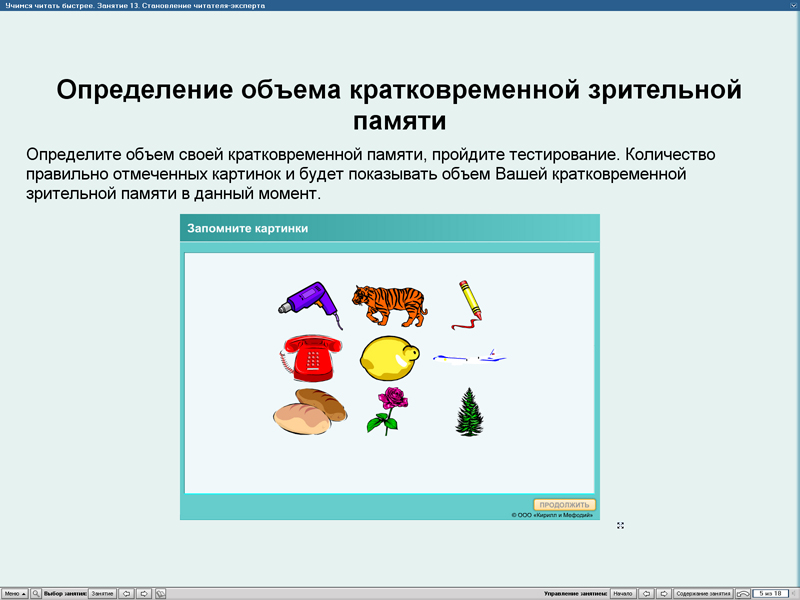Select the magnifier zoom tool
The image size is (800, 600).
coord(37,593)
